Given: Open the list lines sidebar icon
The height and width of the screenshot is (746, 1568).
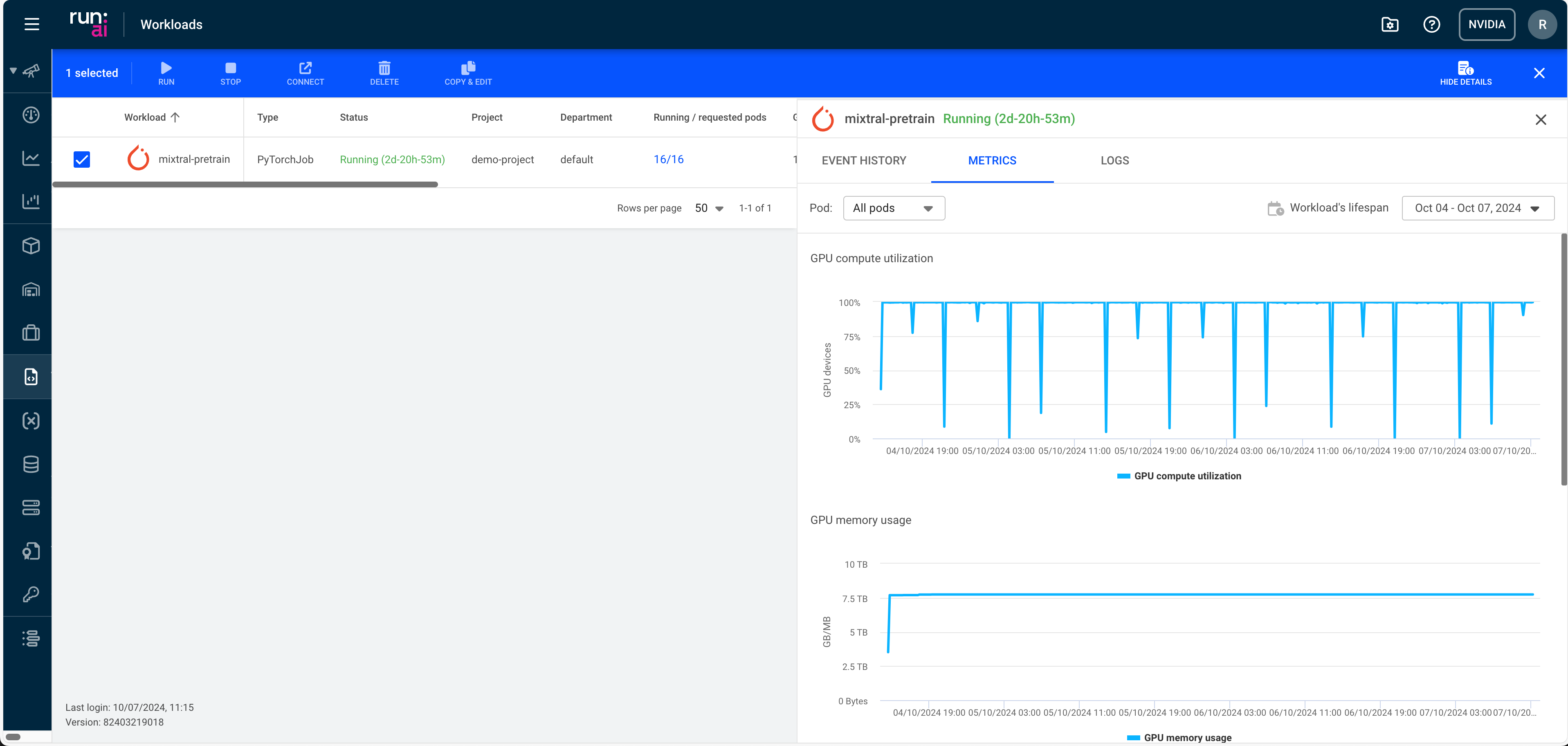Looking at the screenshot, I should 31,638.
